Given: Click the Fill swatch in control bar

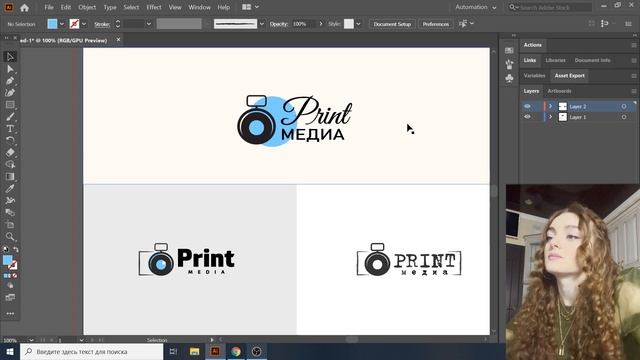Looking at the screenshot, I should coord(52,24).
